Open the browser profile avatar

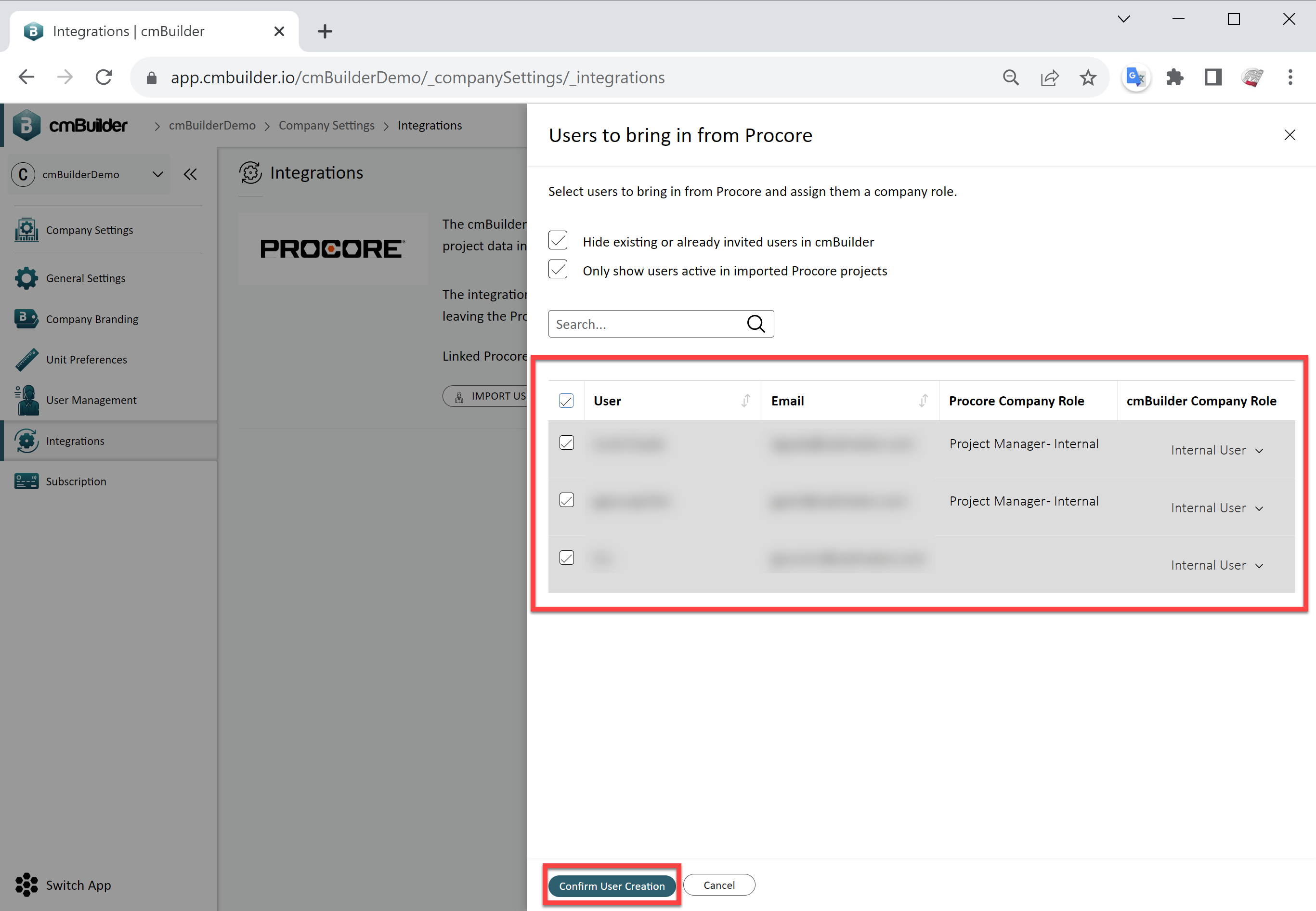pos(1251,77)
